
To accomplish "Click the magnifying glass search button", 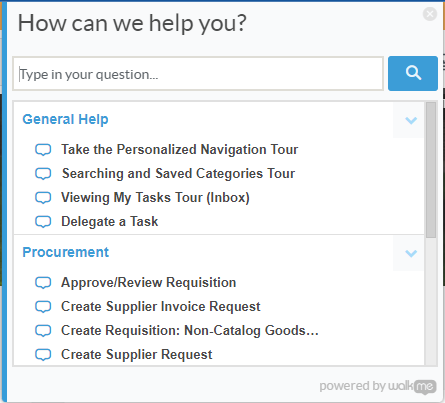I will pyautogui.click(x=413, y=73).
